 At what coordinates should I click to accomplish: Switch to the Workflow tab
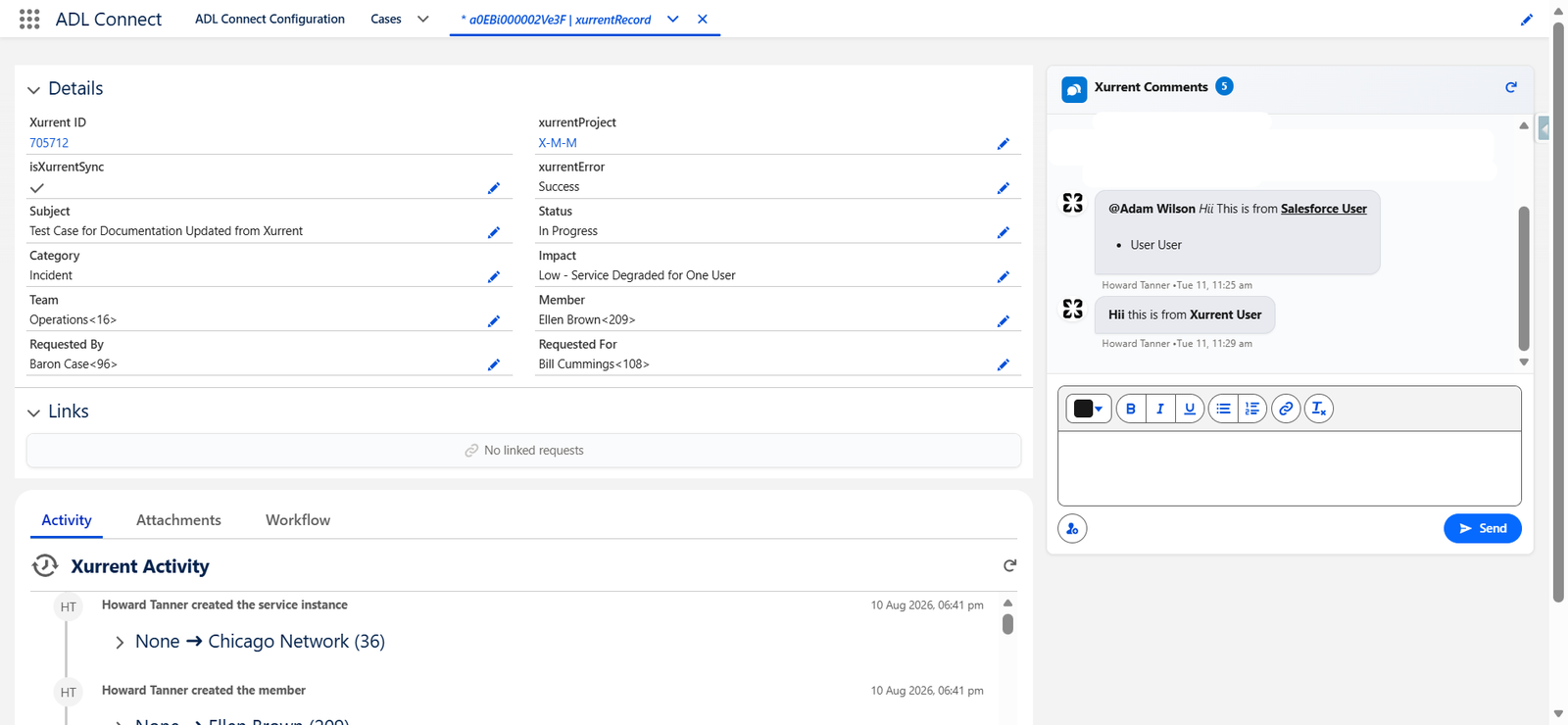click(298, 520)
